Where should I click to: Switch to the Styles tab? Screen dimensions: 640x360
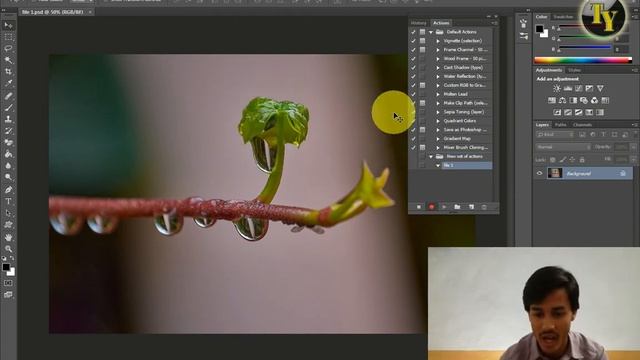[x=575, y=70]
